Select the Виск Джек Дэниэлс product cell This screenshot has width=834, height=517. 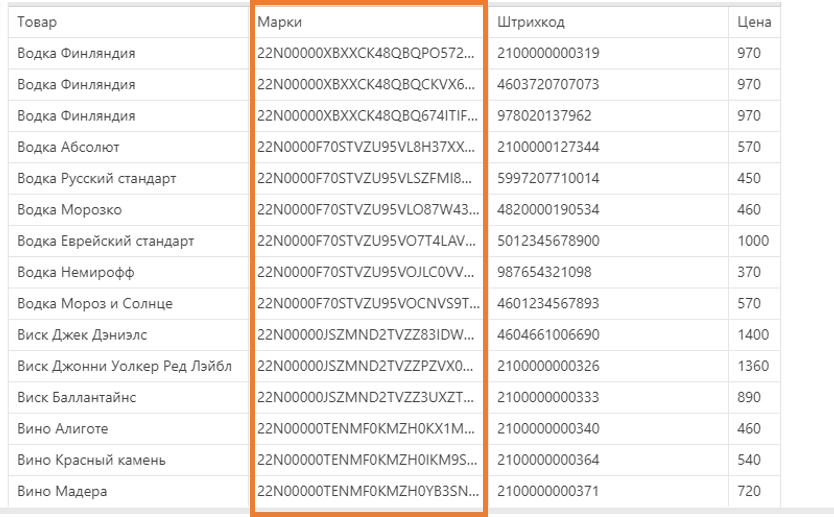point(128,335)
